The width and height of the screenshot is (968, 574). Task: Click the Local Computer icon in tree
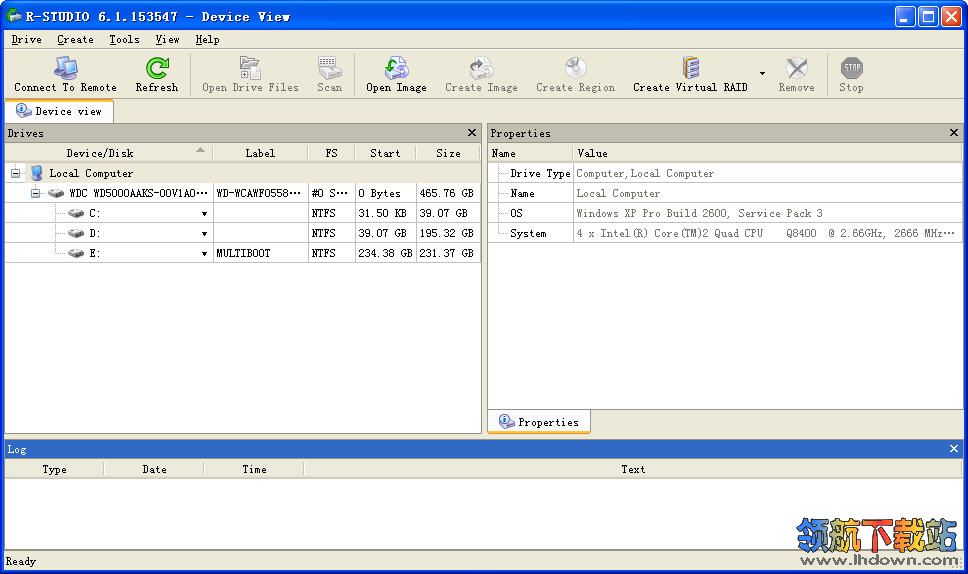(x=37, y=173)
